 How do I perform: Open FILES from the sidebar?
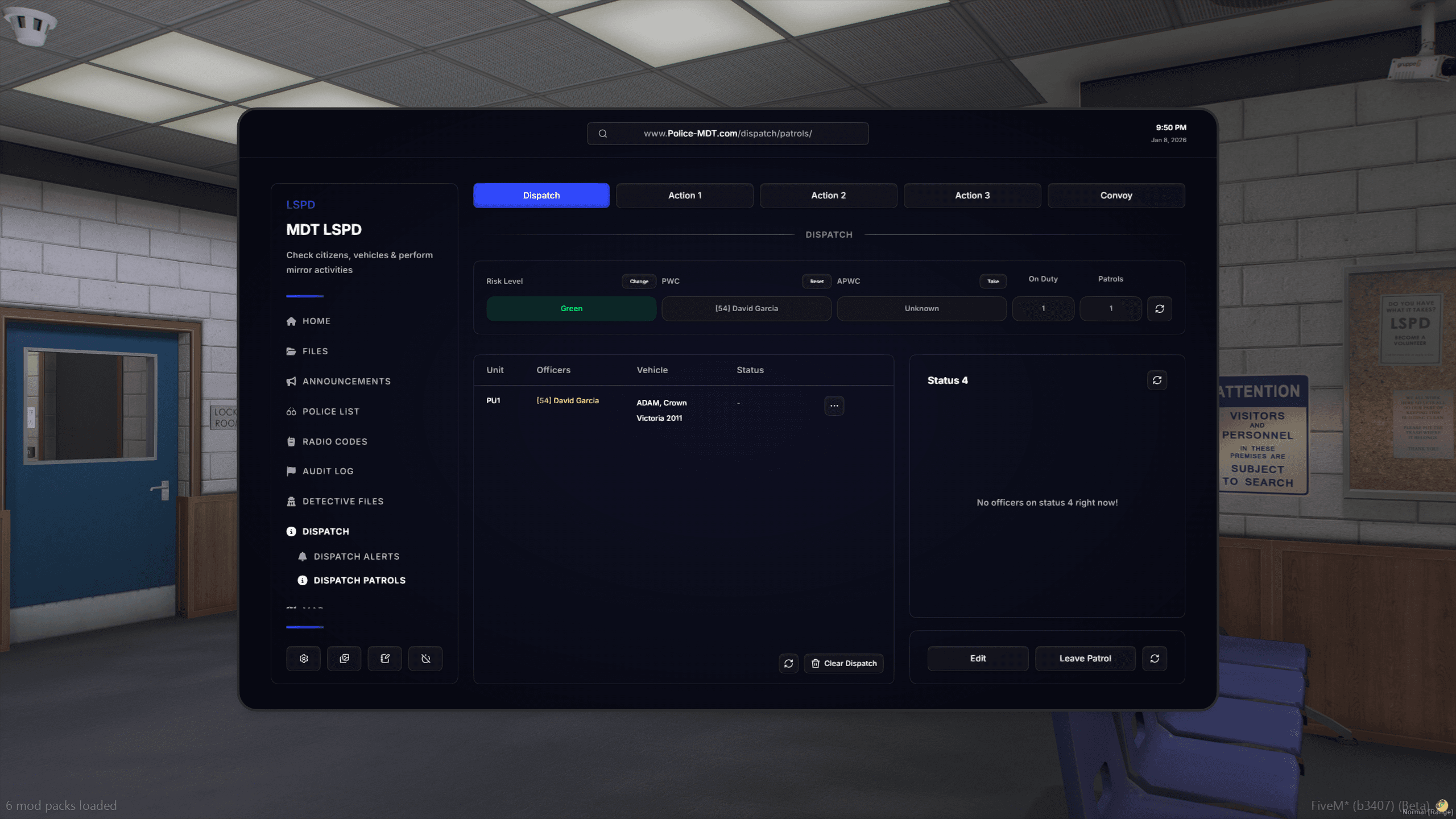pos(307,351)
